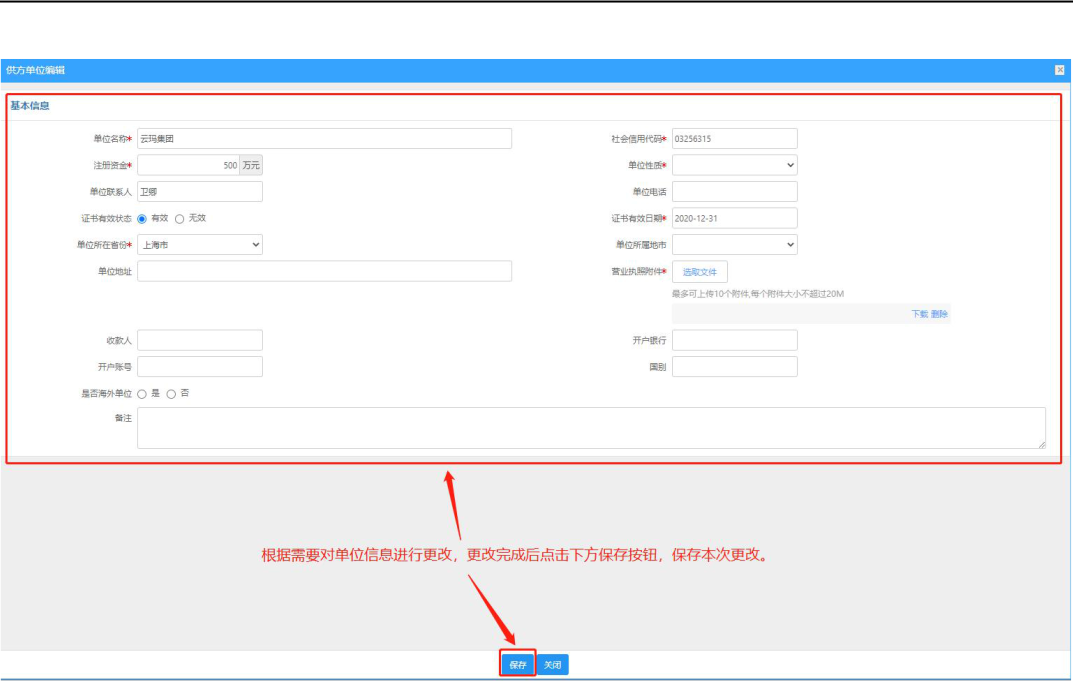Open the 单位所在省份 dropdown showing 上海市
Viewport: 1073px width, 681px height.
pos(200,244)
